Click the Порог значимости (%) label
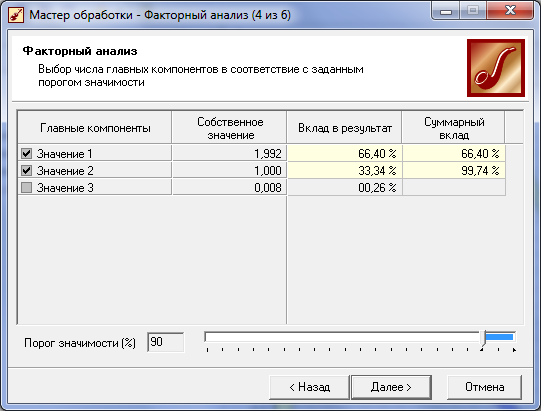541x411 pixels. click(x=80, y=343)
